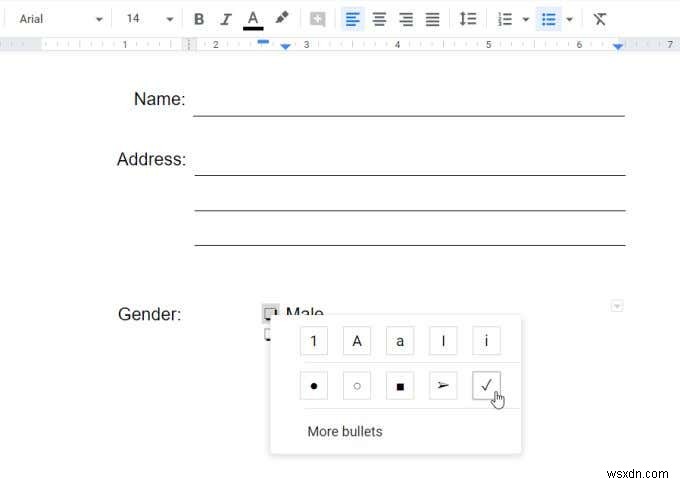Click the small dropdown arrow right of Gender row
The image size is (680, 484).
(x=617, y=306)
